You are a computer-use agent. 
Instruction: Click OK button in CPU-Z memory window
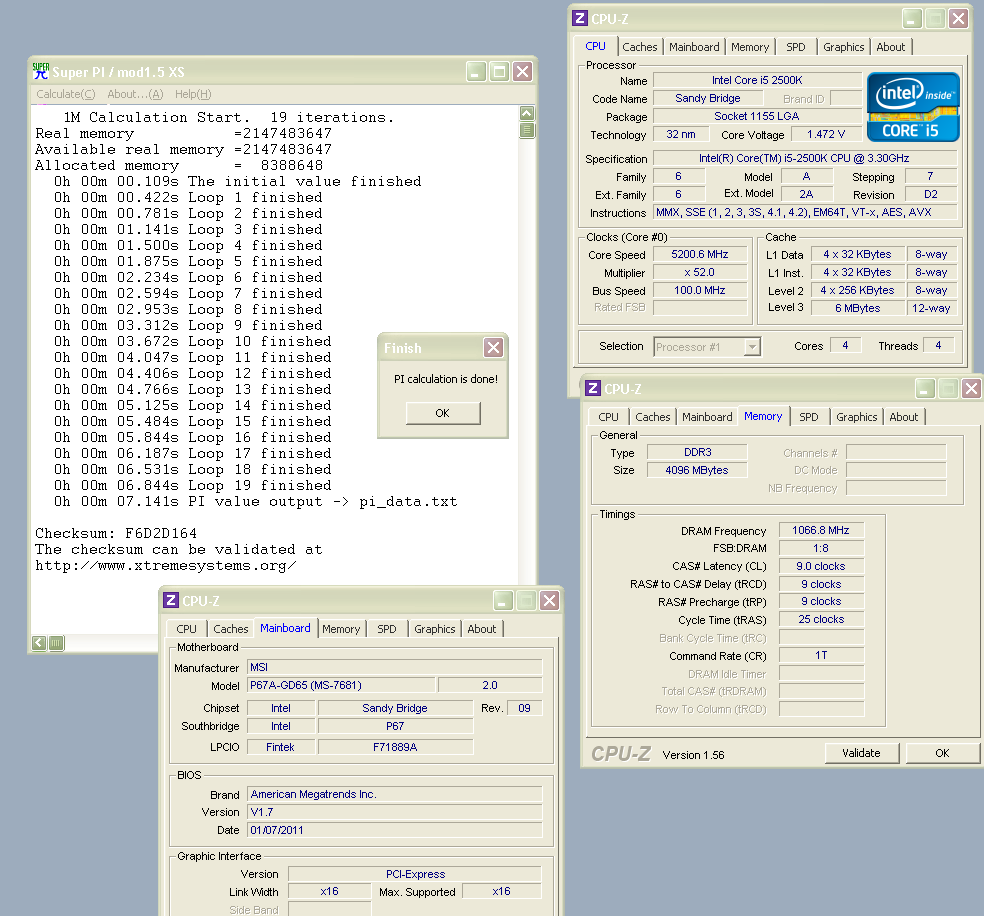click(942, 753)
